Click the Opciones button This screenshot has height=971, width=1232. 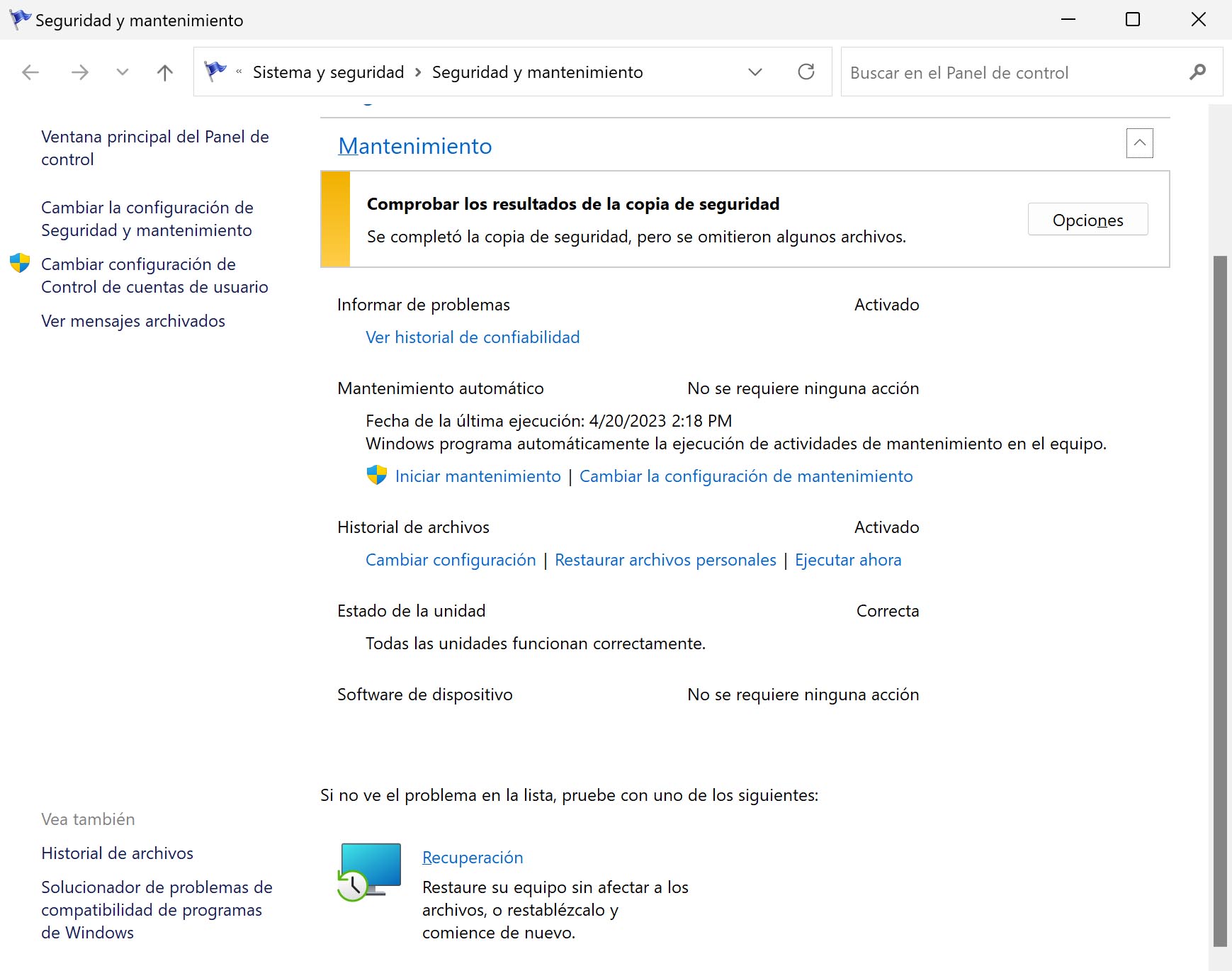point(1088,220)
